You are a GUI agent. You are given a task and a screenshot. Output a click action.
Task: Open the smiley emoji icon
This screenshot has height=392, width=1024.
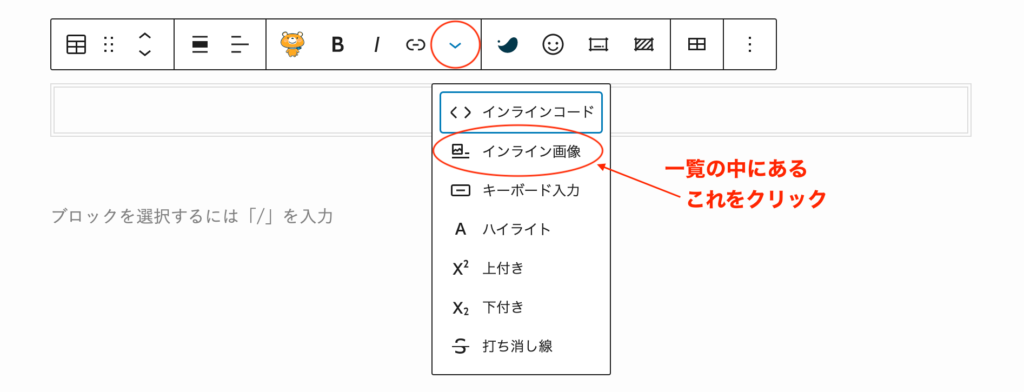click(553, 44)
